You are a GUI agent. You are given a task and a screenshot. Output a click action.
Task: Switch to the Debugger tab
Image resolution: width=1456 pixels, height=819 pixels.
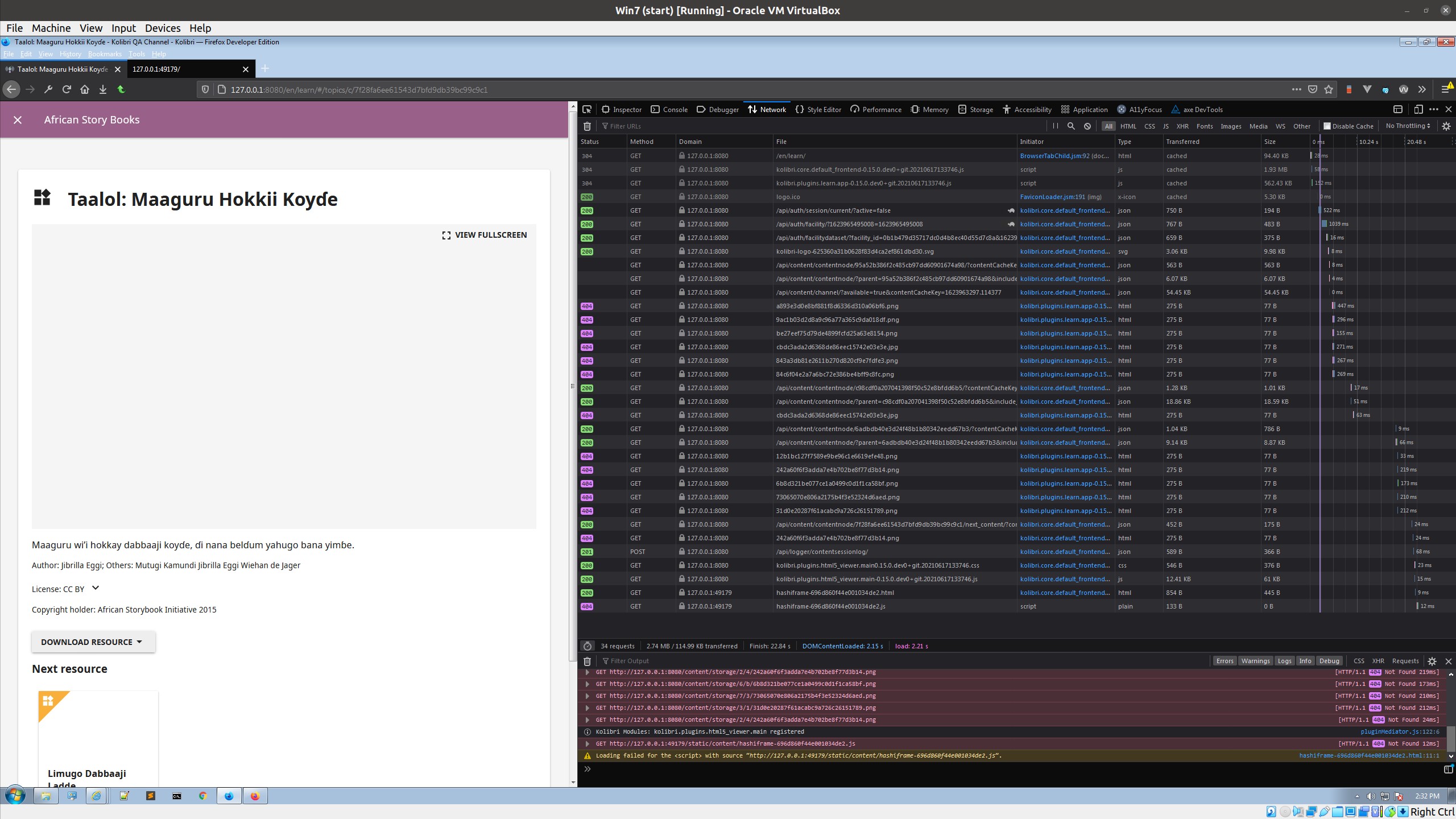tap(718, 109)
